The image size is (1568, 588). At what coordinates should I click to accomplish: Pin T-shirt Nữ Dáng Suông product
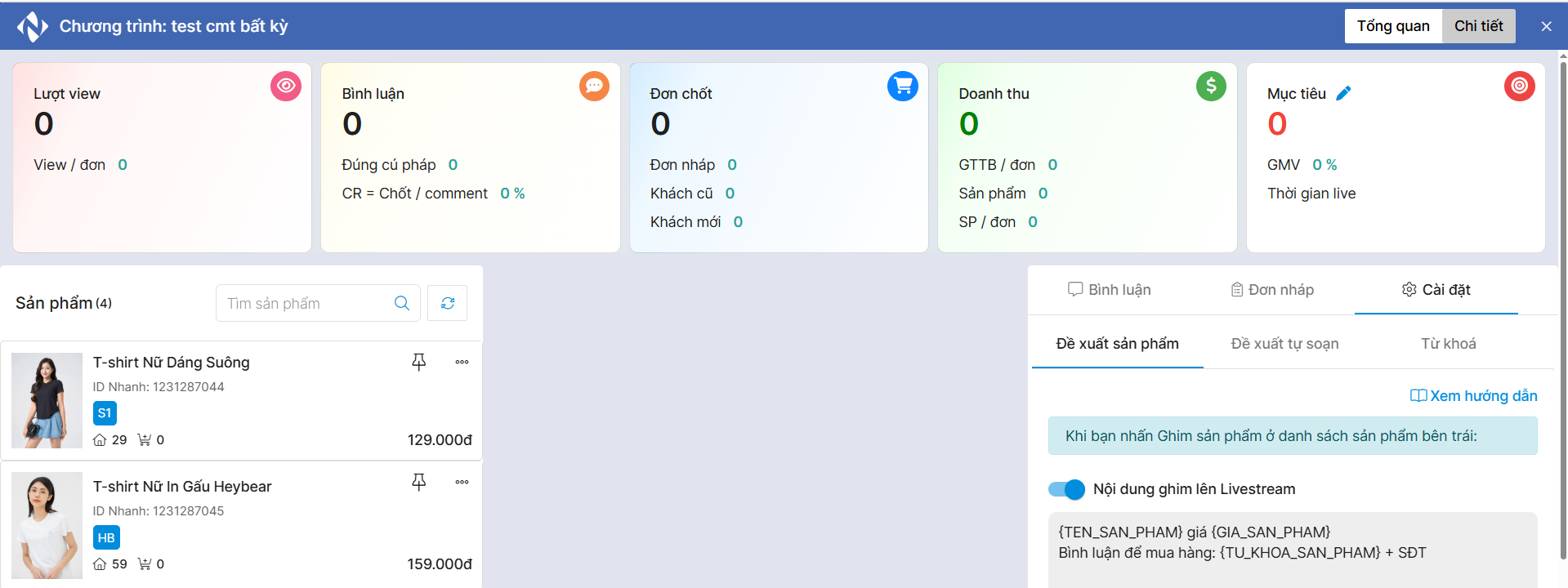coord(418,362)
